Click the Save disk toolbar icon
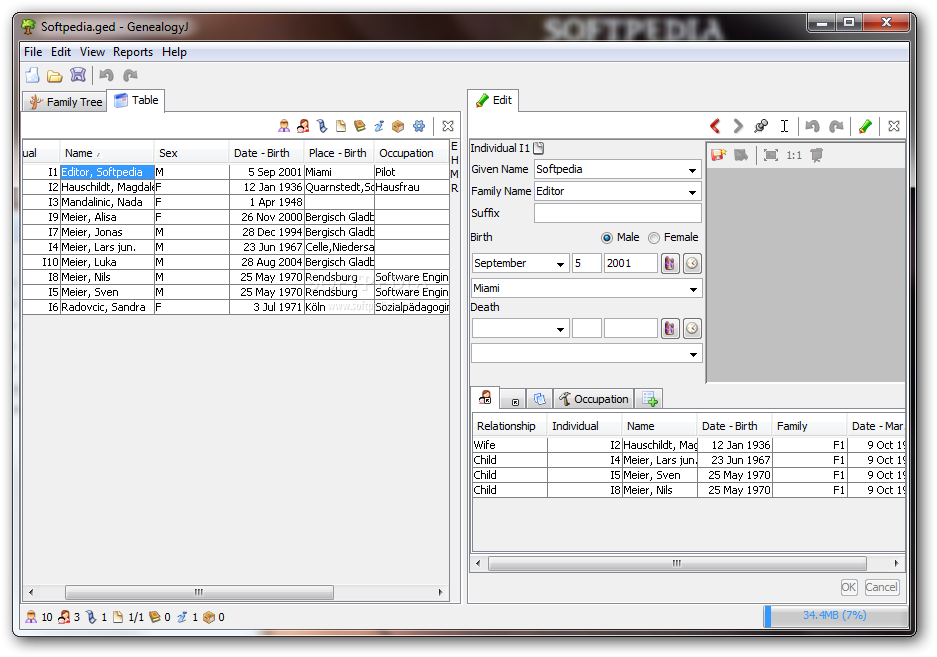 point(78,75)
